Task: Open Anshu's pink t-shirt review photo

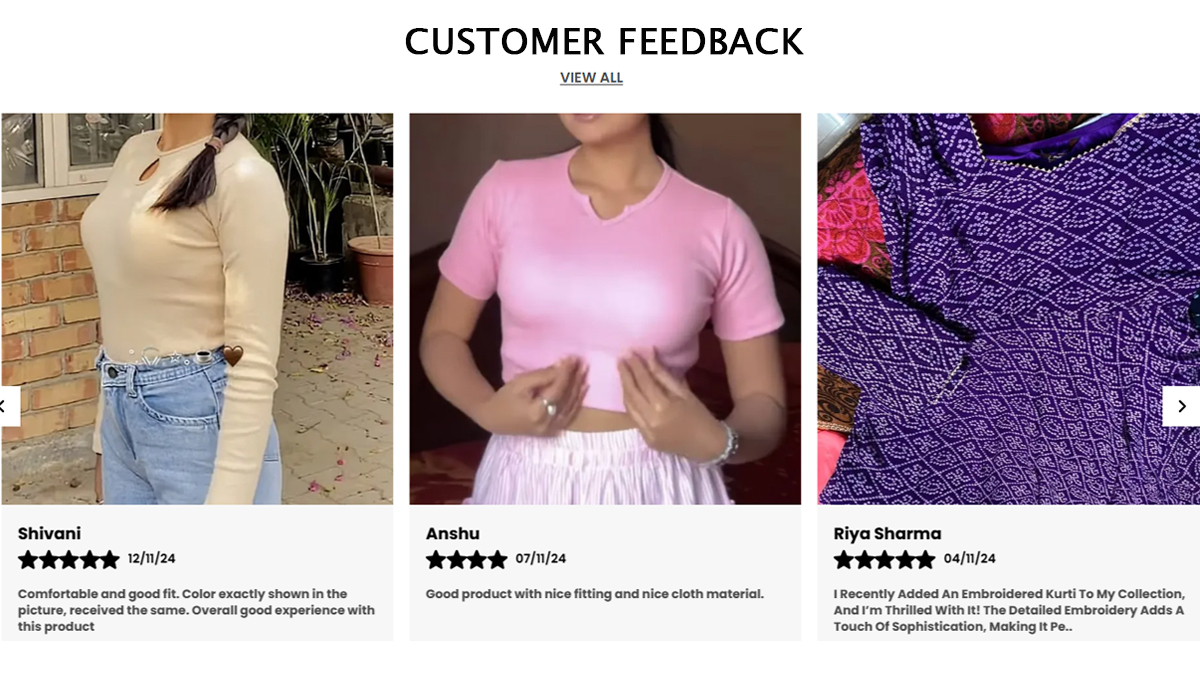Action: 605,308
